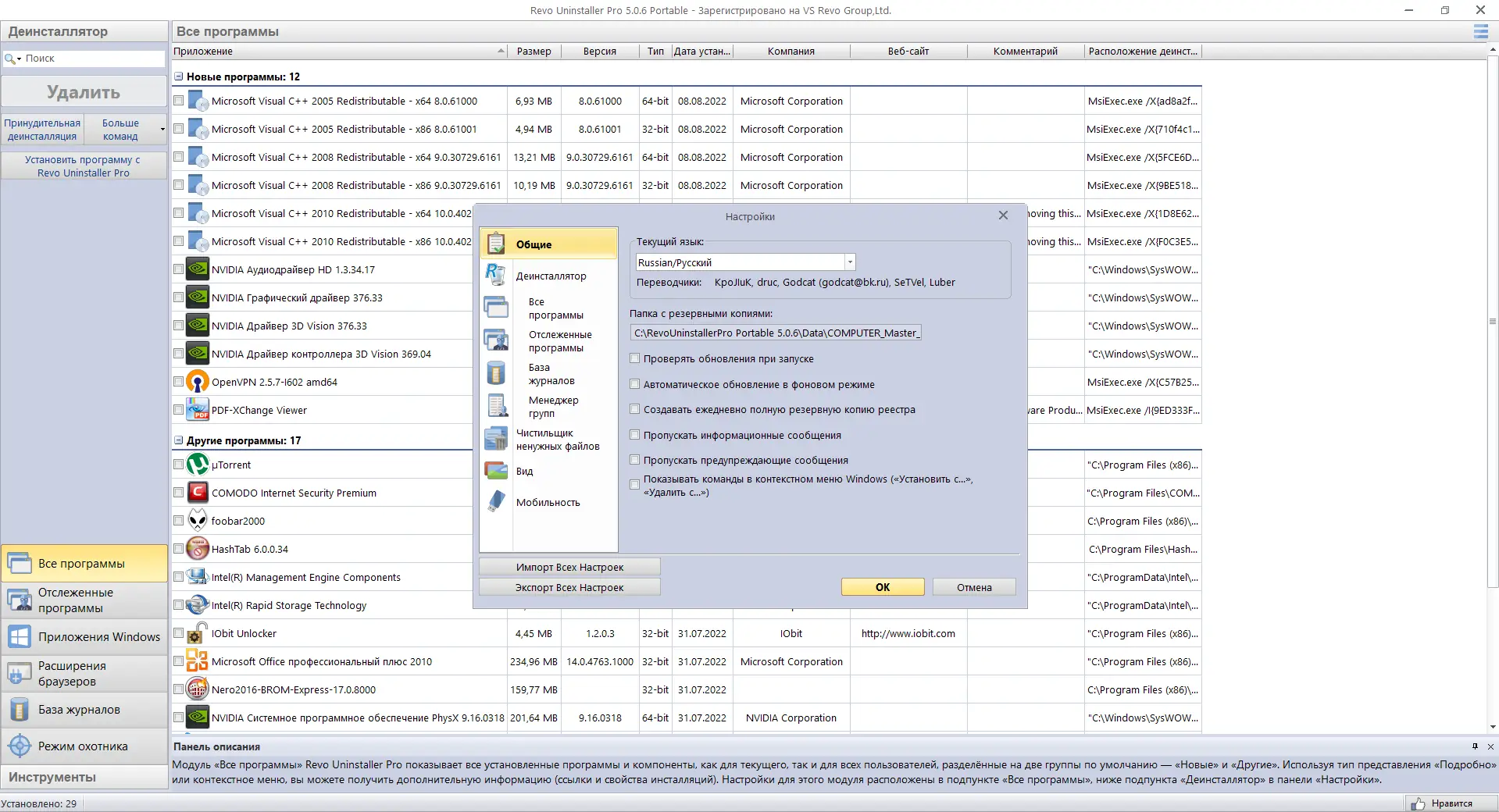Click the Windows Apps sidebar icon

pyautogui.click(x=20, y=636)
